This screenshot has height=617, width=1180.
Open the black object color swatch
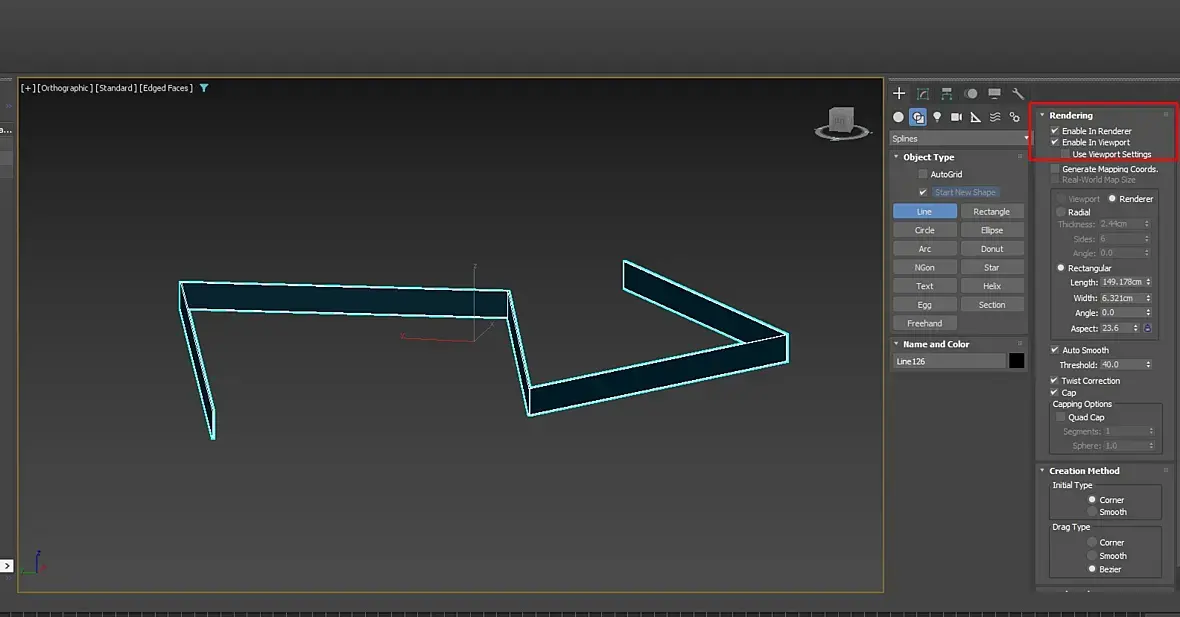point(1017,361)
